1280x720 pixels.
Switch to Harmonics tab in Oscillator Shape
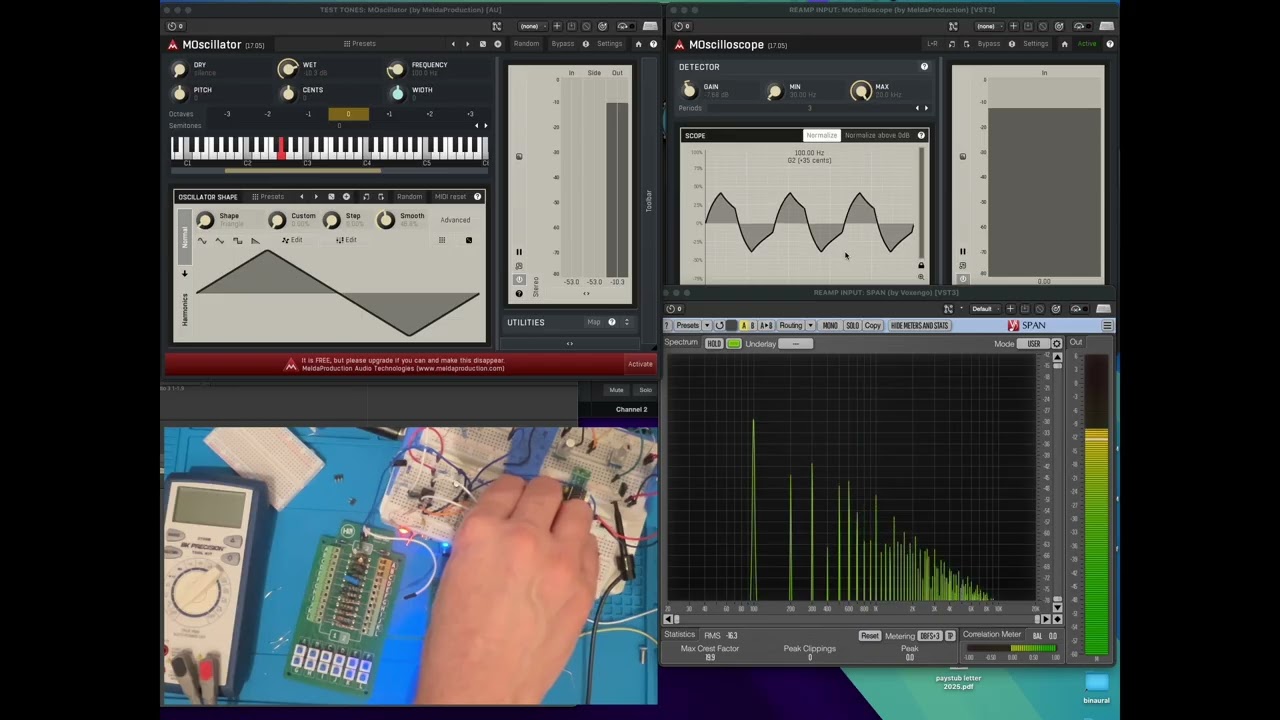[x=185, y=310]
